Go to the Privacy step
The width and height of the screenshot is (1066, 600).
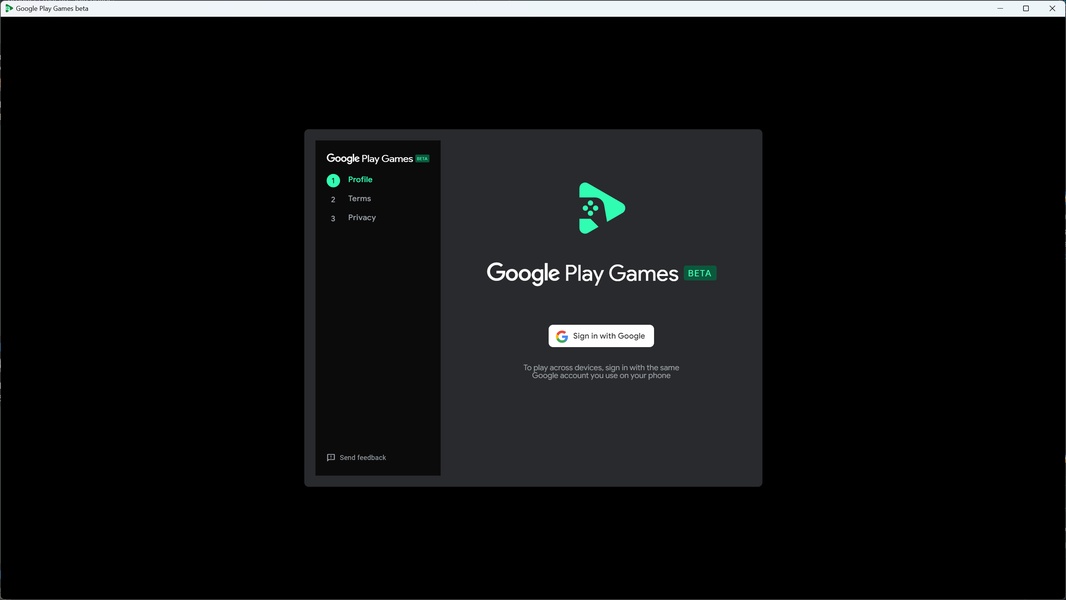[362, 217]
